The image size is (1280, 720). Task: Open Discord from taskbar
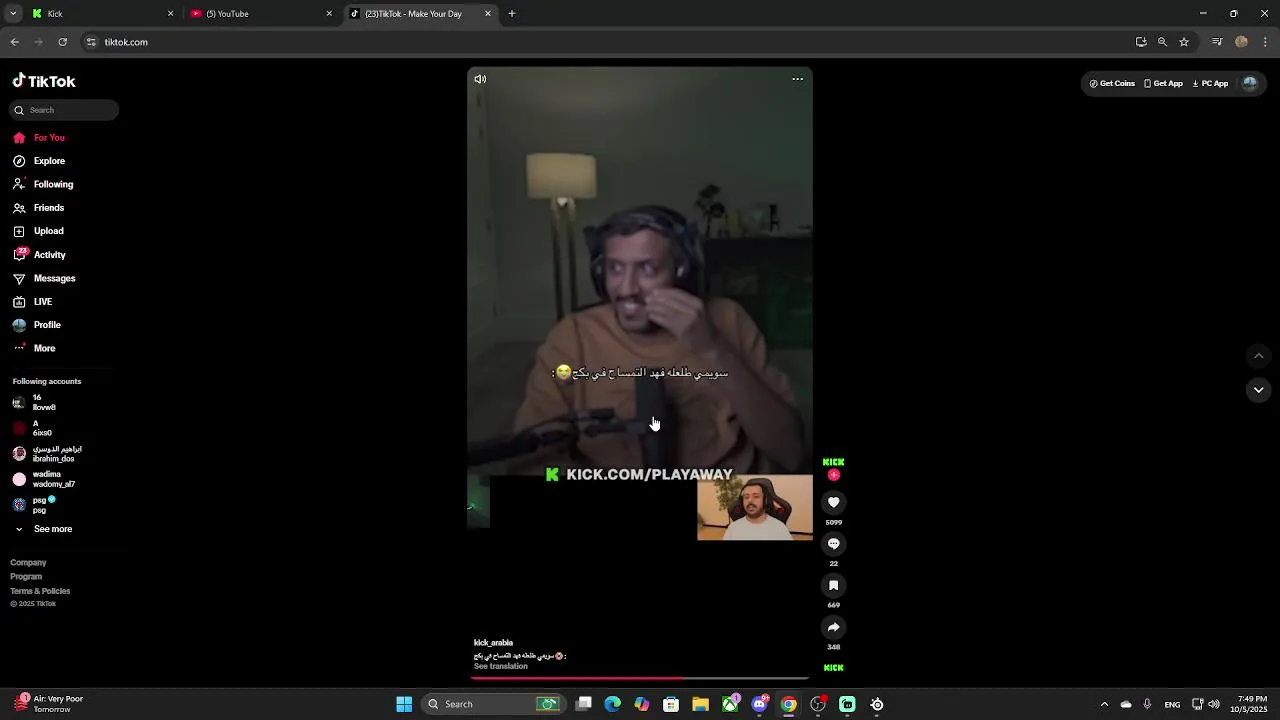click(x=759, y=704)
